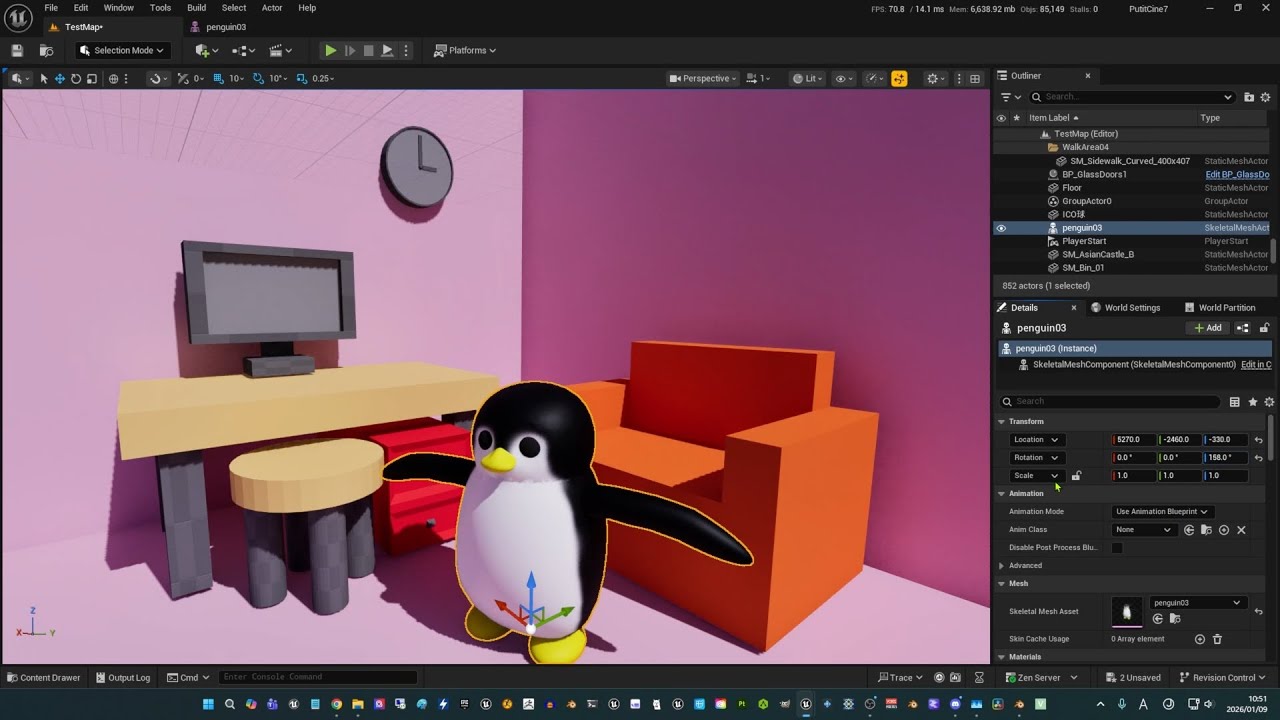Image resolution: width=1280 pixels, height=720 pixels.
Task: Click the Location X value 5270.0
Action: 1133,440
